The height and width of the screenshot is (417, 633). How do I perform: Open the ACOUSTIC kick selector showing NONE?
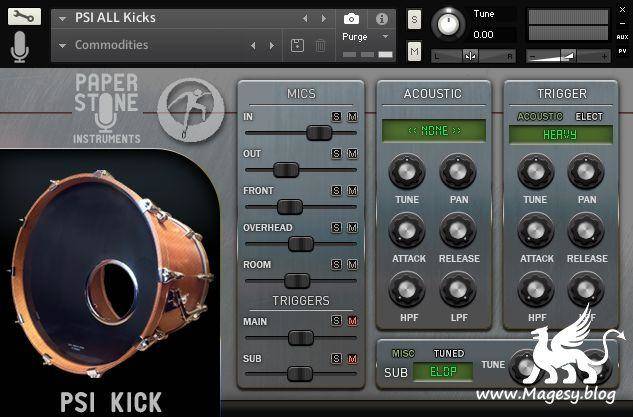(x=434, y=131)
